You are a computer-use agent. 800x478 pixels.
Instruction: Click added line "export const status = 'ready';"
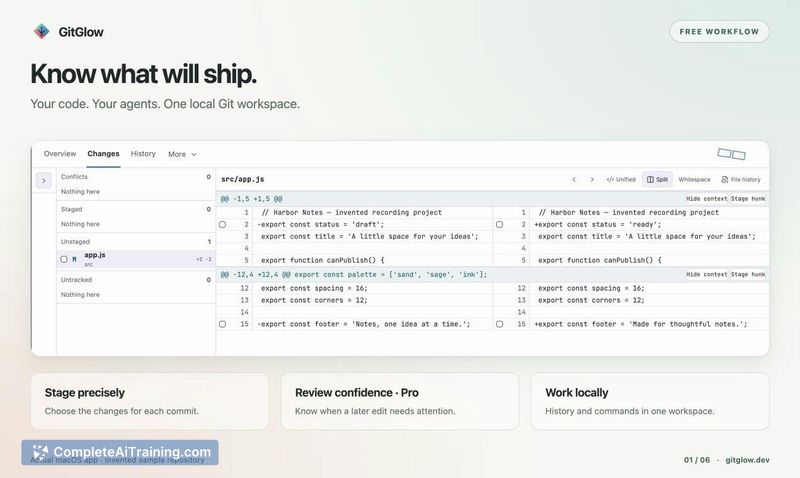coord(598,224)
